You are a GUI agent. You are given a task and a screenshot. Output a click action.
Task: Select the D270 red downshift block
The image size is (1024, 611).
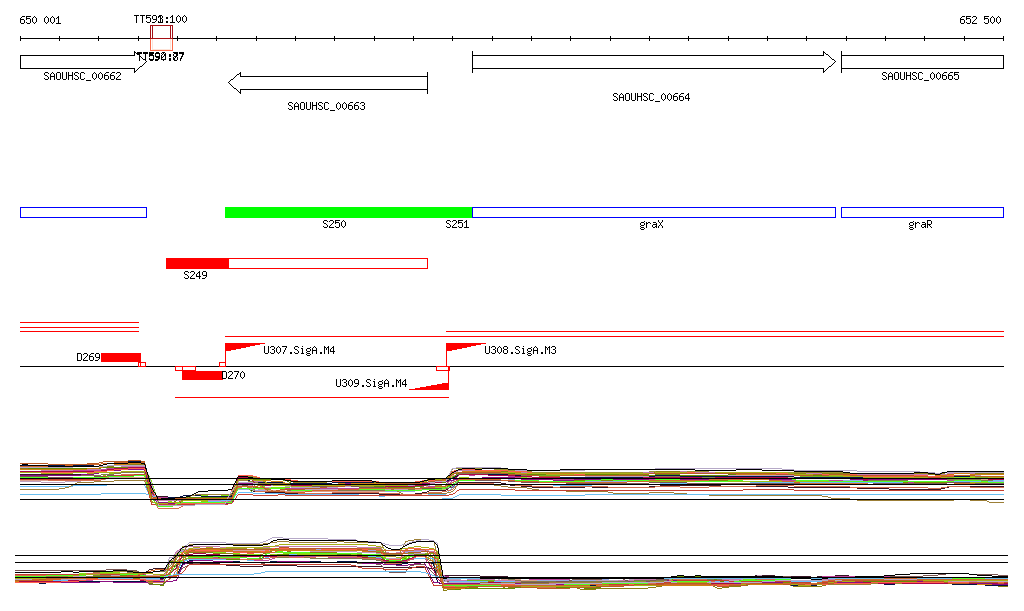point(202,375)
